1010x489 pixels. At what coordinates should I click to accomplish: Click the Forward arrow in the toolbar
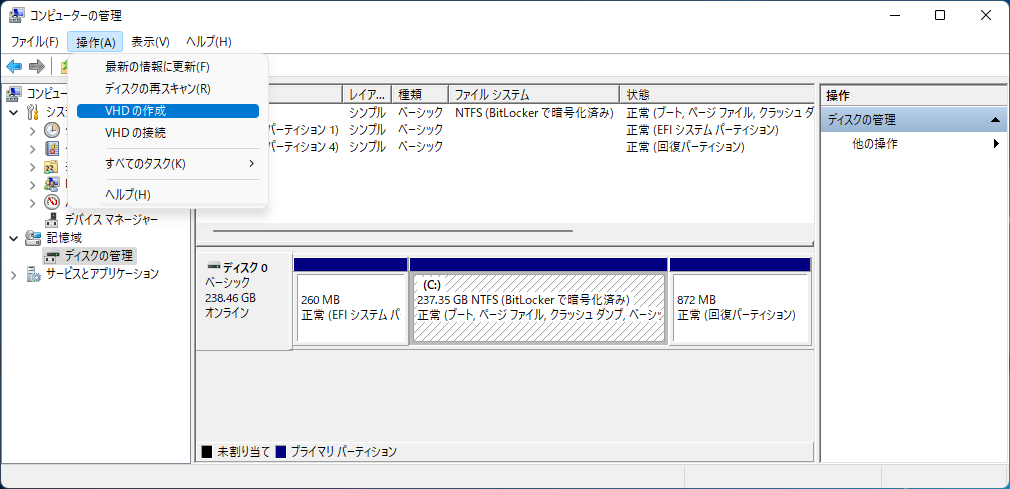pos(37,66)
